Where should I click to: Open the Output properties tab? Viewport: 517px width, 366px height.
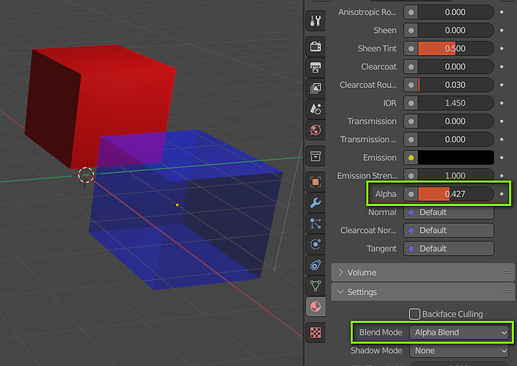click(x=315, y=67)
